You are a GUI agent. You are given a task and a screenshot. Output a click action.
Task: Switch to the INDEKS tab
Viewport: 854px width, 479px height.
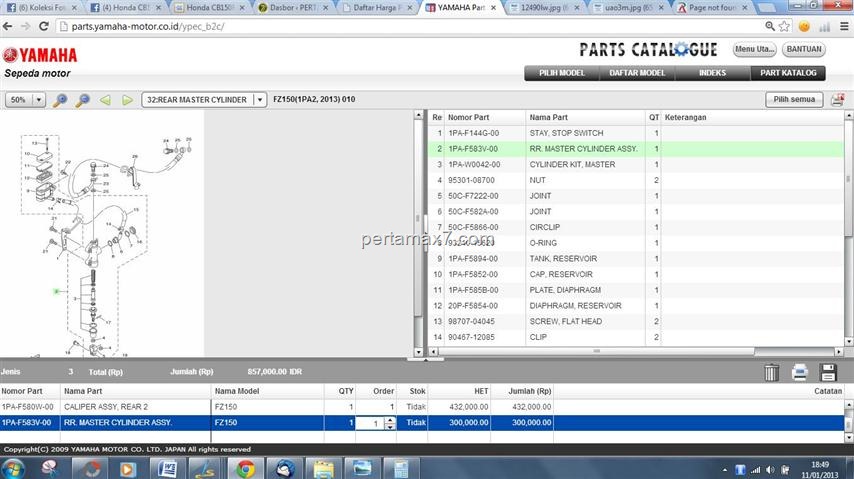[712, 73]
